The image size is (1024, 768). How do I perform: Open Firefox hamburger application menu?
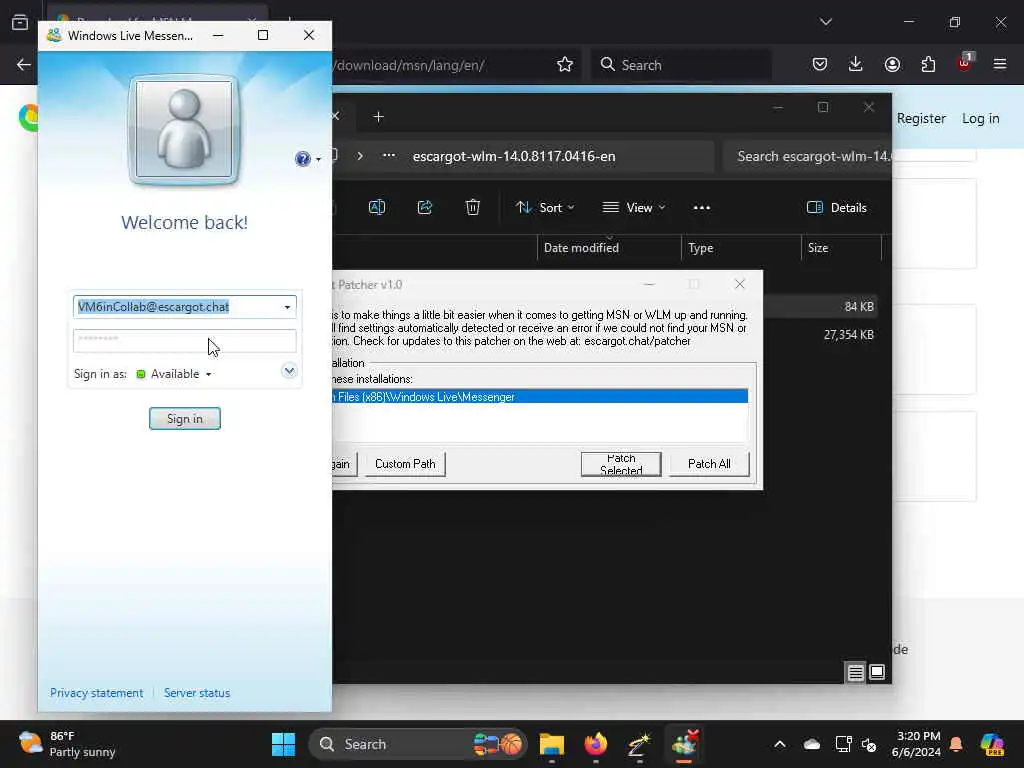coord(1000,64)
